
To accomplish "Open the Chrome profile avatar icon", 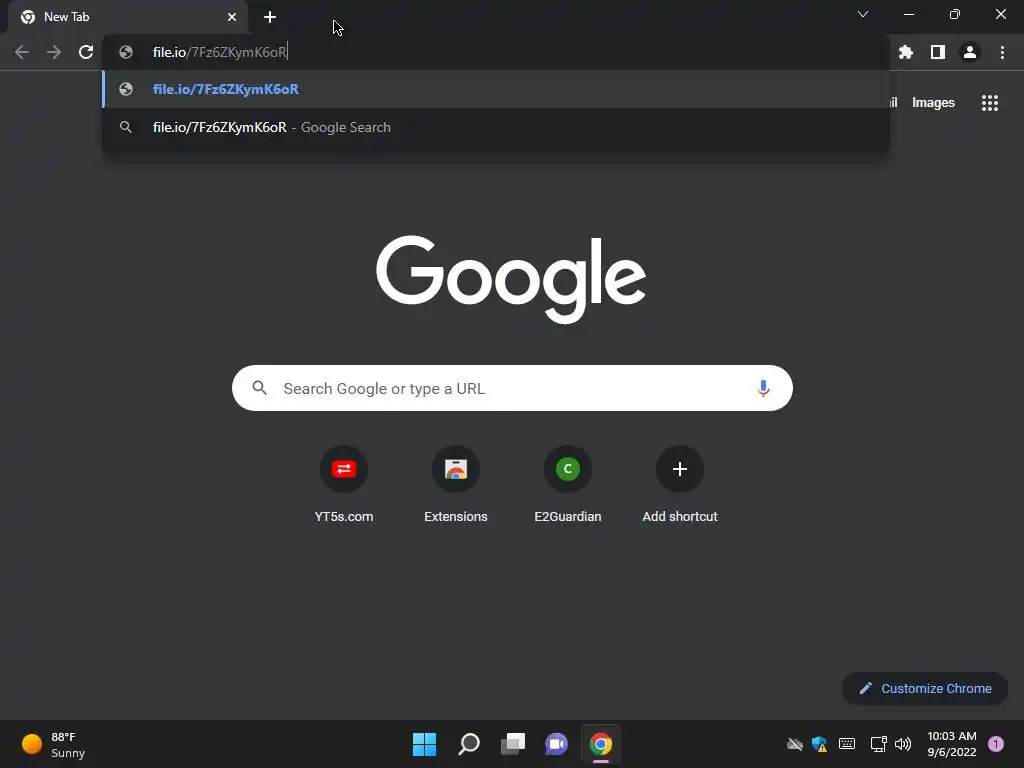I will click(x=970, y=52).
